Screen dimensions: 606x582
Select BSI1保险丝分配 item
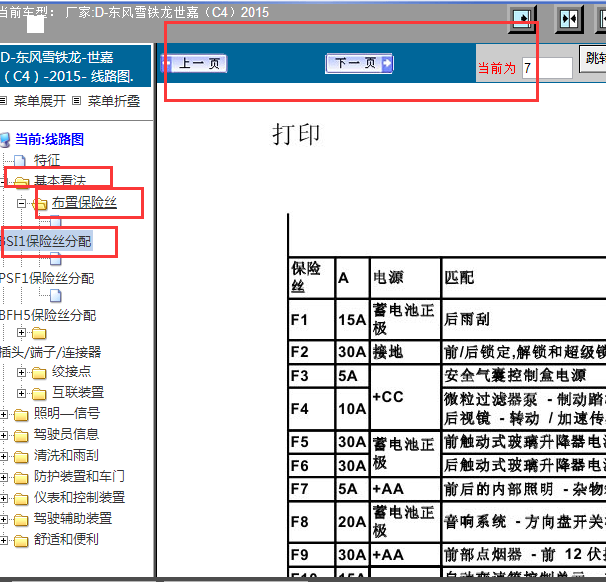[46, 241]
